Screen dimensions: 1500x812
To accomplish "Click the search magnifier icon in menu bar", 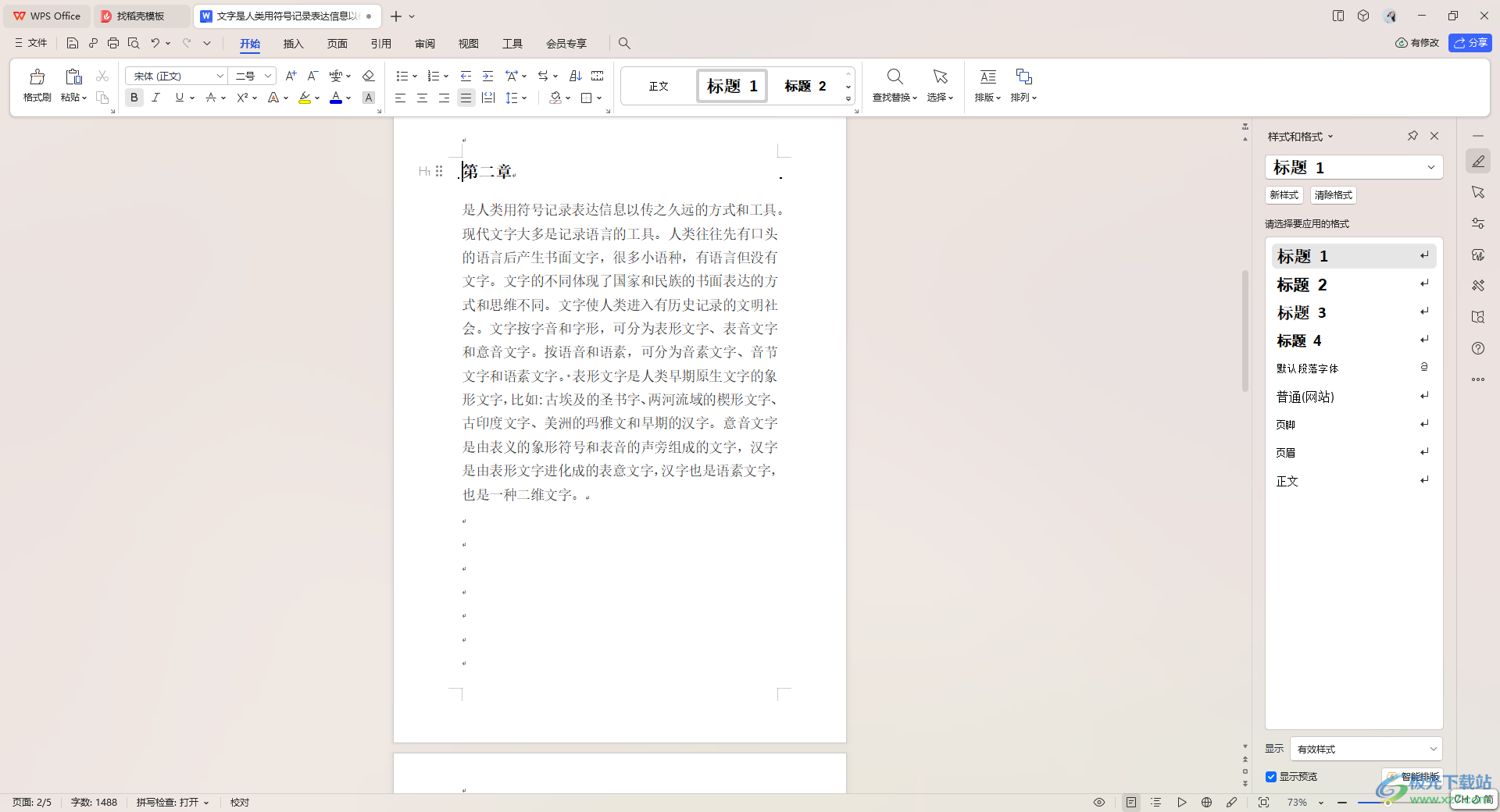I will coord(624,43).
